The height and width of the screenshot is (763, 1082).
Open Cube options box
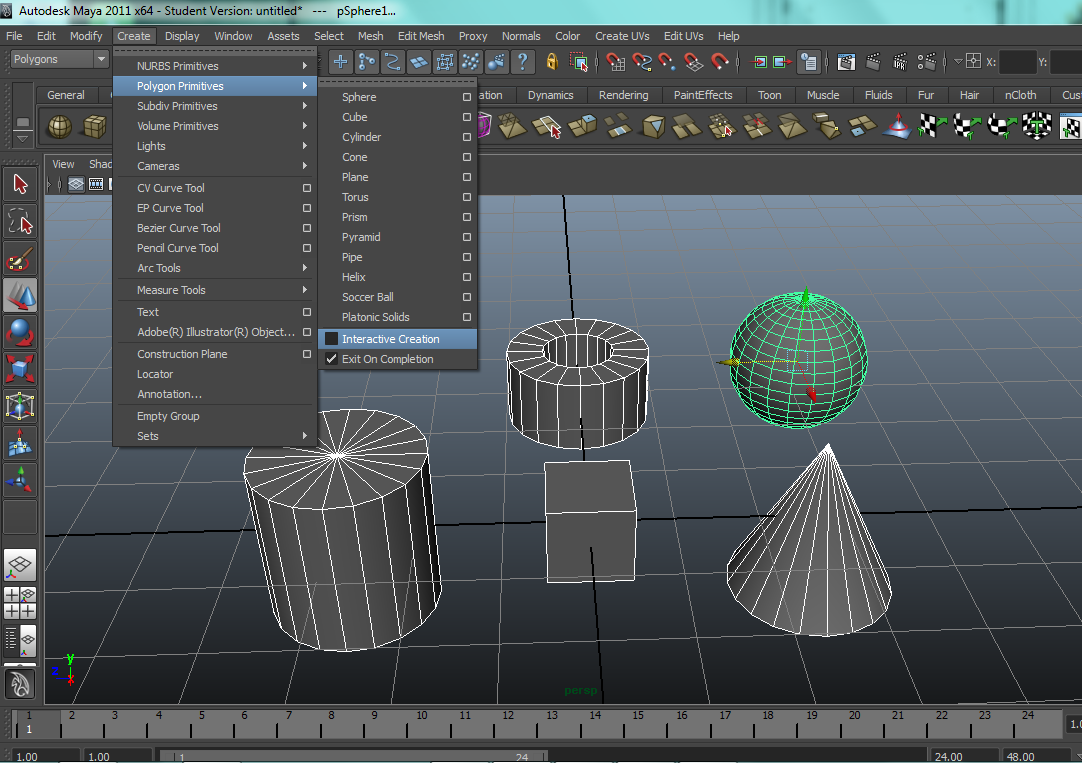[x=467, y=117]
